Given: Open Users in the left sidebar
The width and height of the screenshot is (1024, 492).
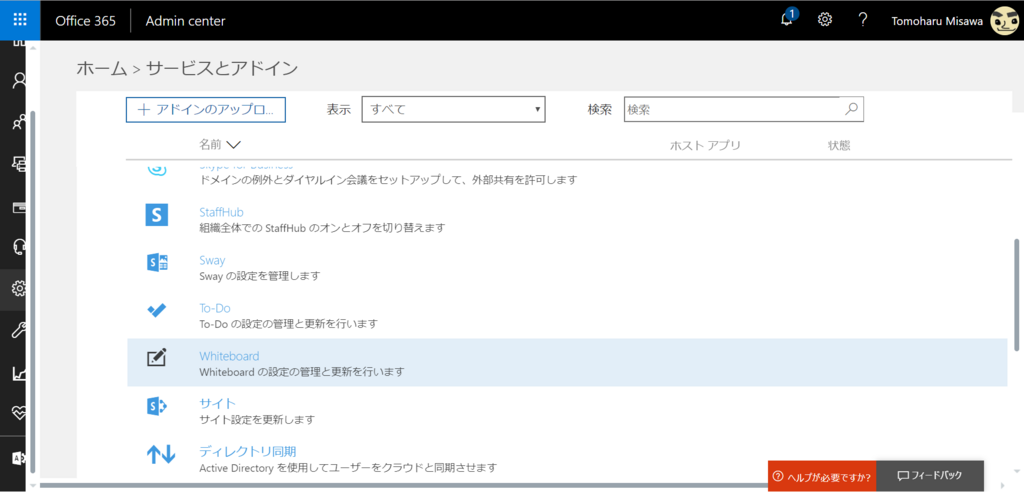Looking at the screenshot, I should pos(20,80).
